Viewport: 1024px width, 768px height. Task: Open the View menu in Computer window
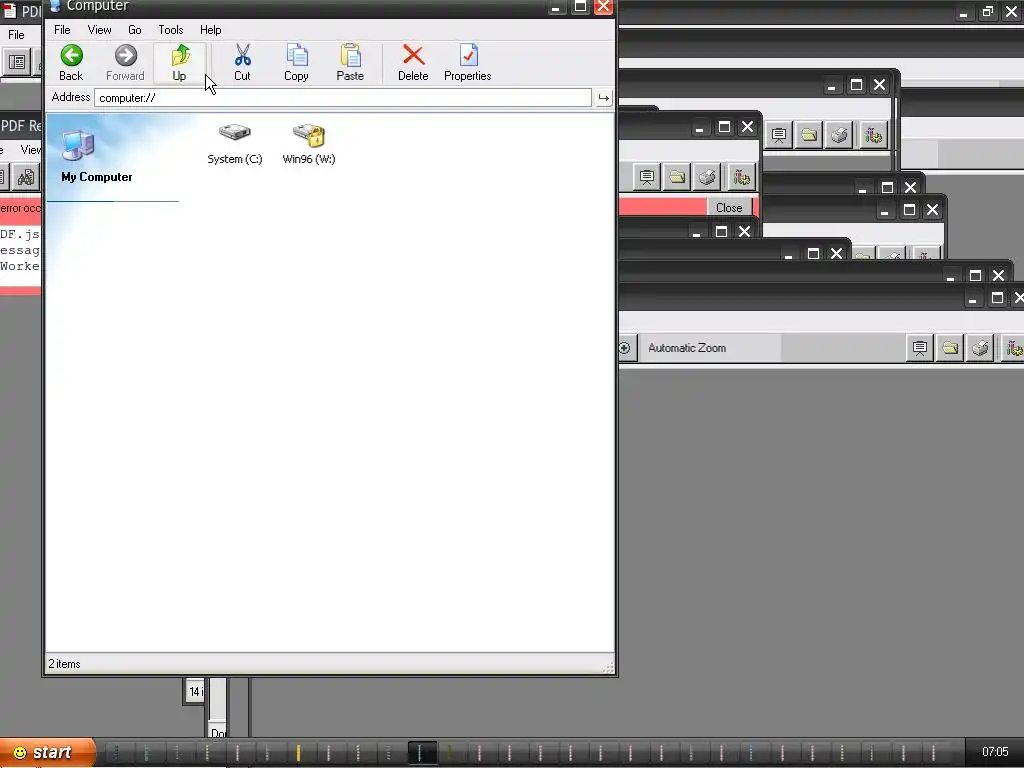(x=99, y=30)
